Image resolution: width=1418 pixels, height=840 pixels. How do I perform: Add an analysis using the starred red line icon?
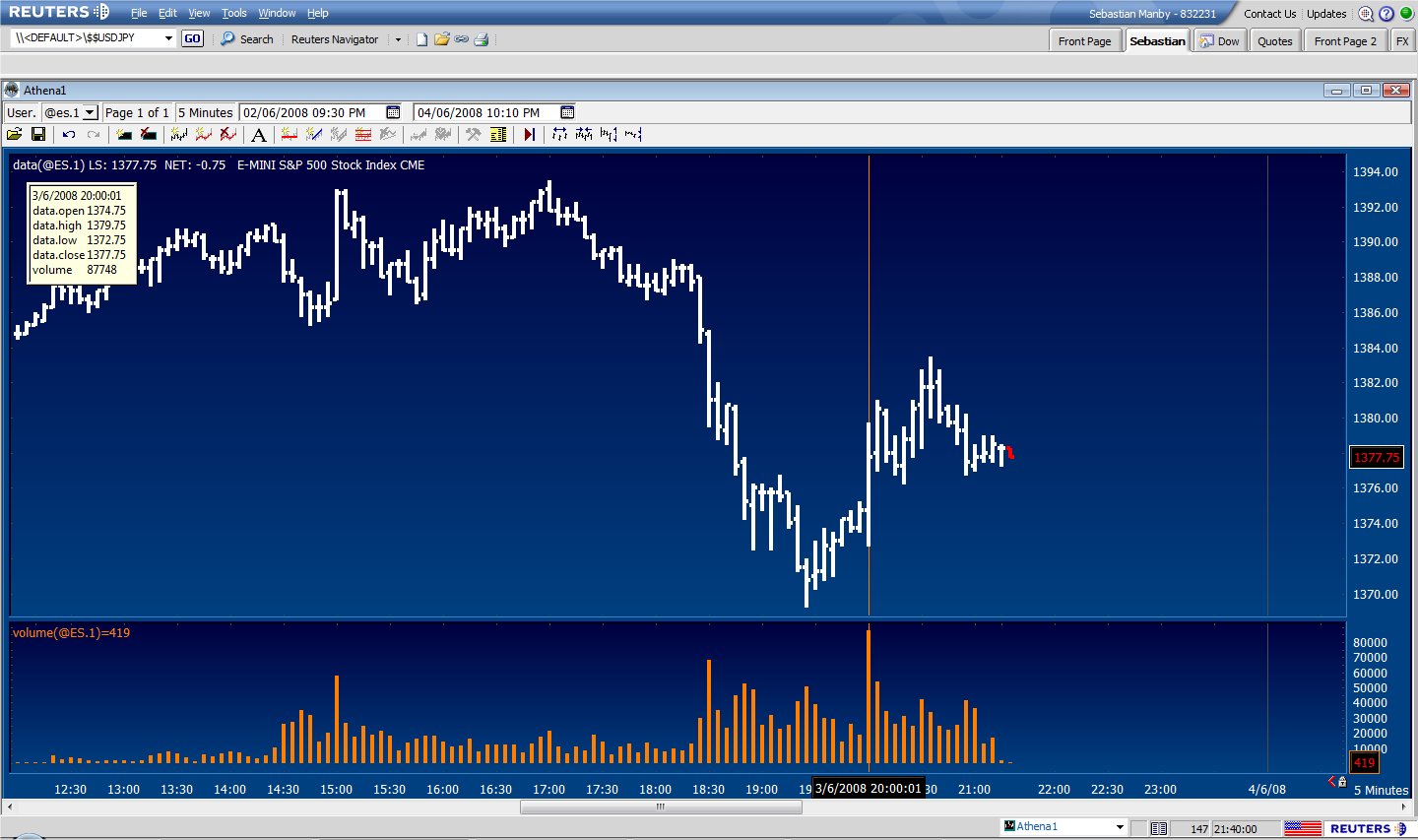click(x=204, y=134)
